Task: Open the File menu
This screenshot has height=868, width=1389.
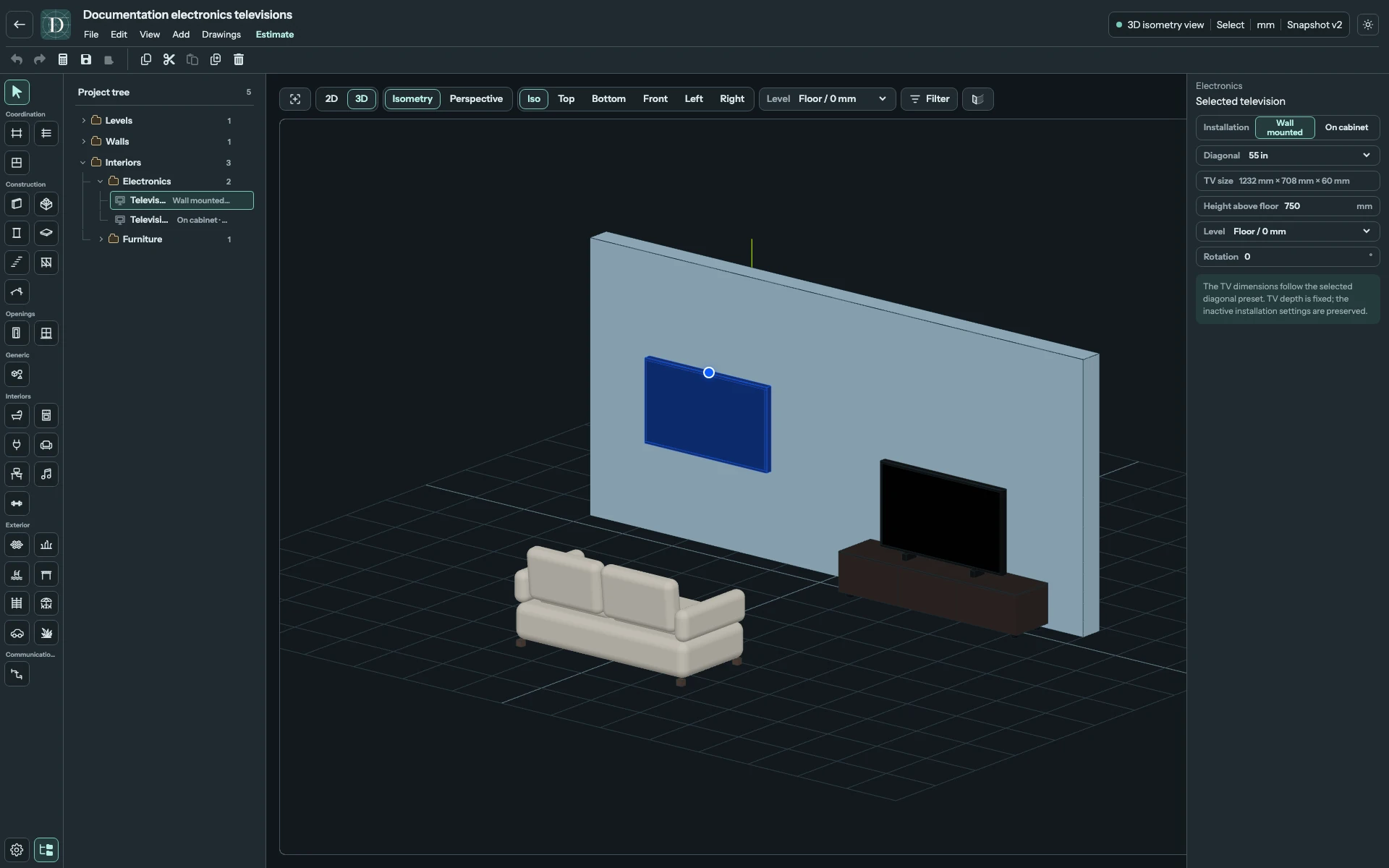Action: point(91,35)
